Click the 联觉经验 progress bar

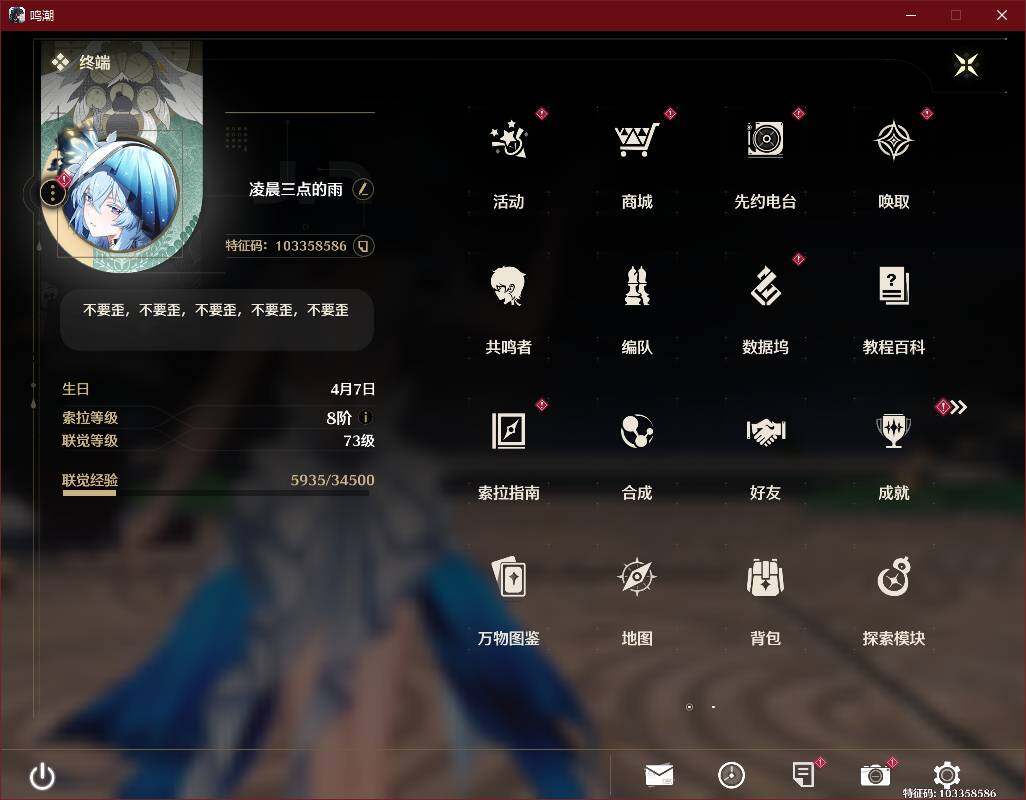coord(217,493)
